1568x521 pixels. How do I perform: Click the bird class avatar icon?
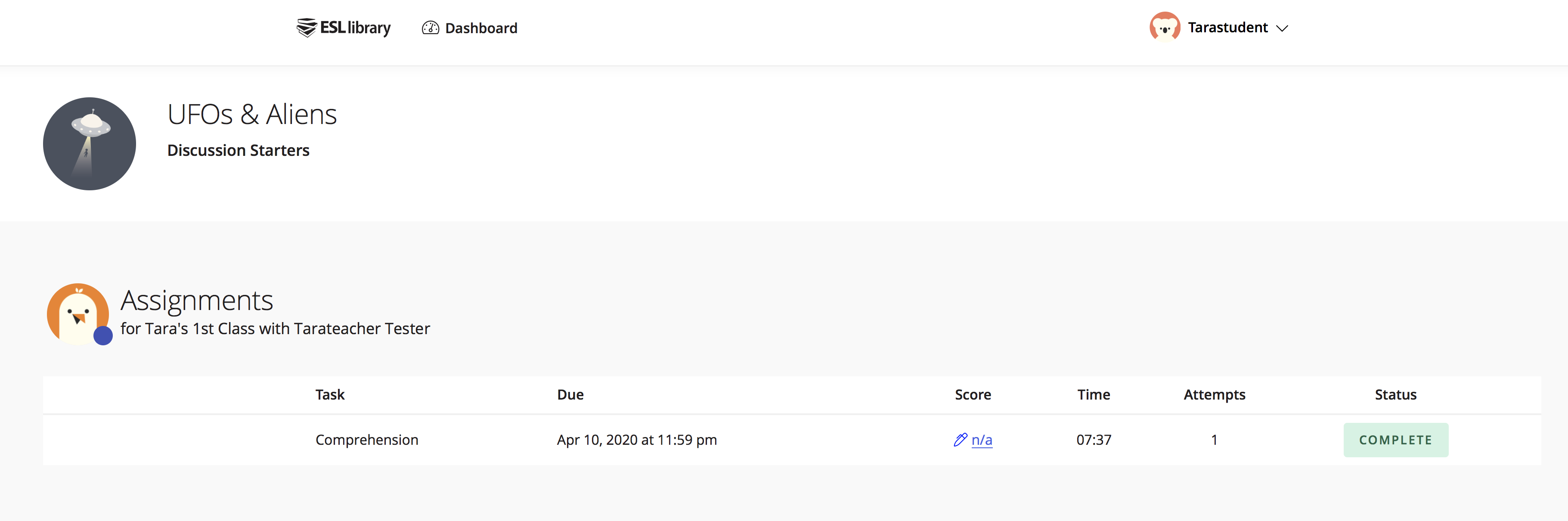coord(78,313)
